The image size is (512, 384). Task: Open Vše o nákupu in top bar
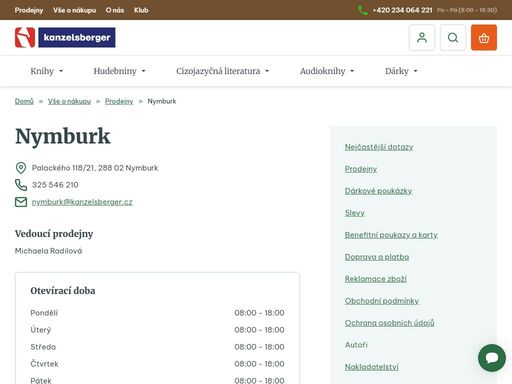74,10
